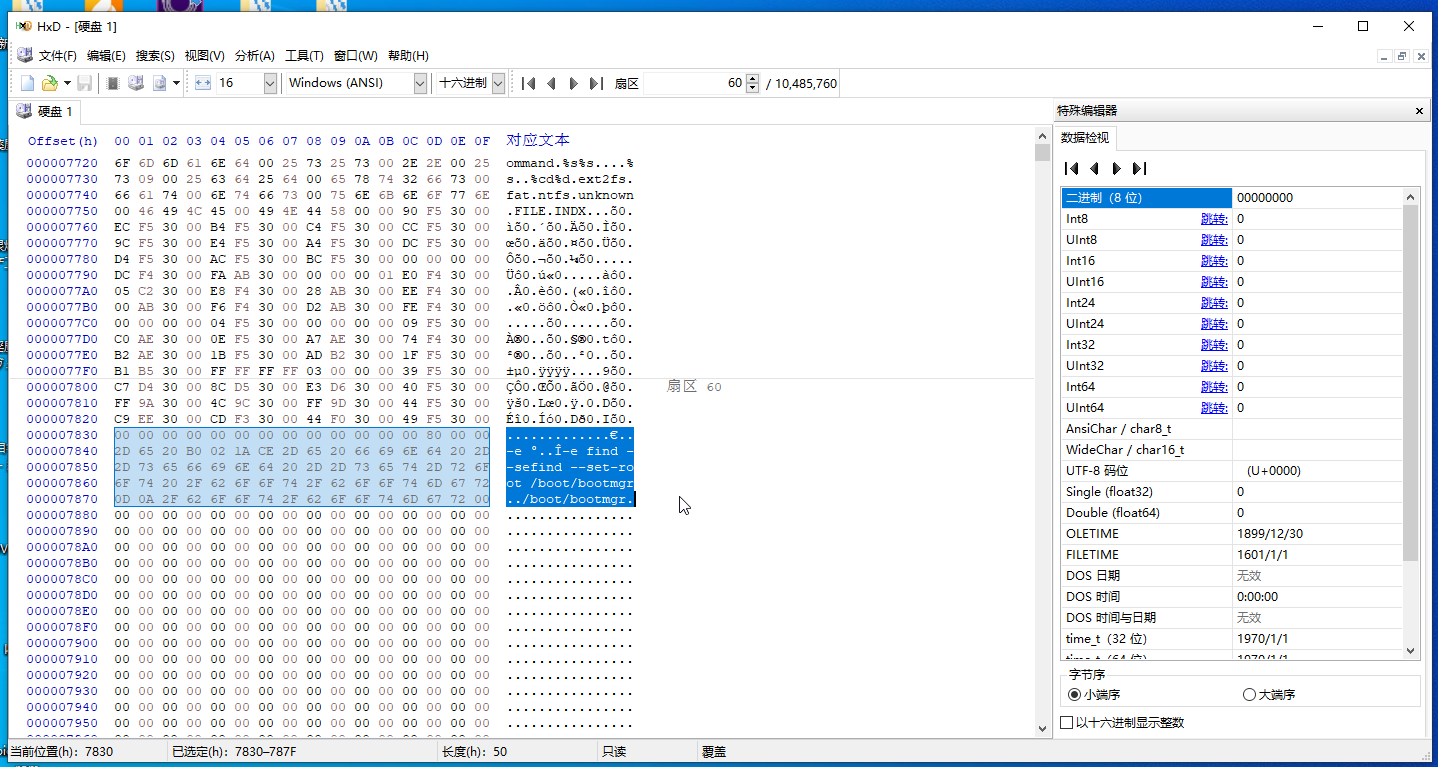Expand recent files arrow beside Open icon

[x=67, y=83]
